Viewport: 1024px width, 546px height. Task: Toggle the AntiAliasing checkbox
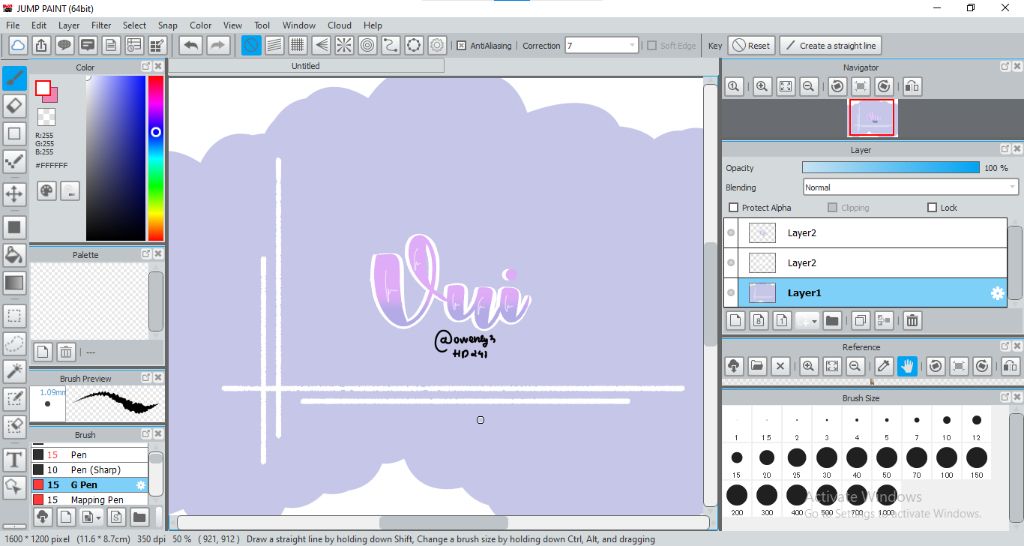pos(461,46)
